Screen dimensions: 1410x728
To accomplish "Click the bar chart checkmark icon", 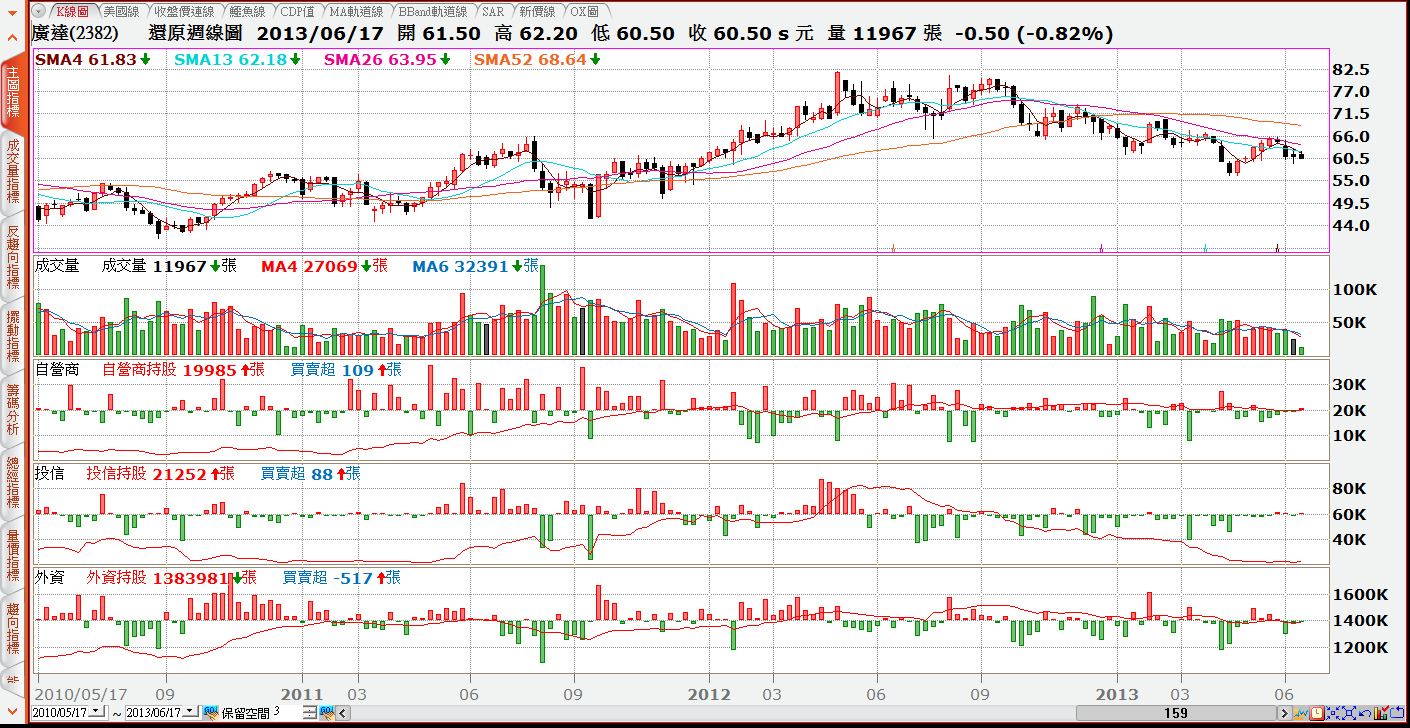I will click(1381, 712).
